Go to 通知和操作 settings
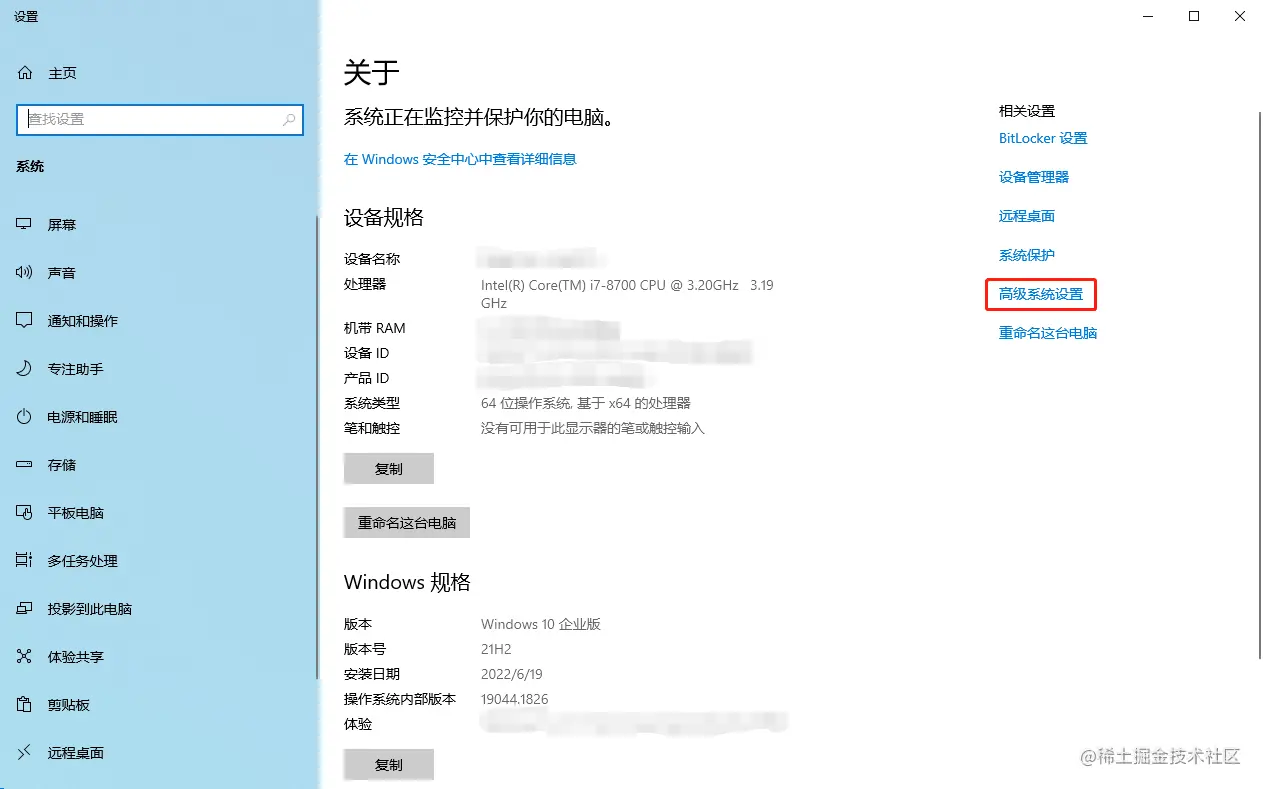 (x=158, y=321)
